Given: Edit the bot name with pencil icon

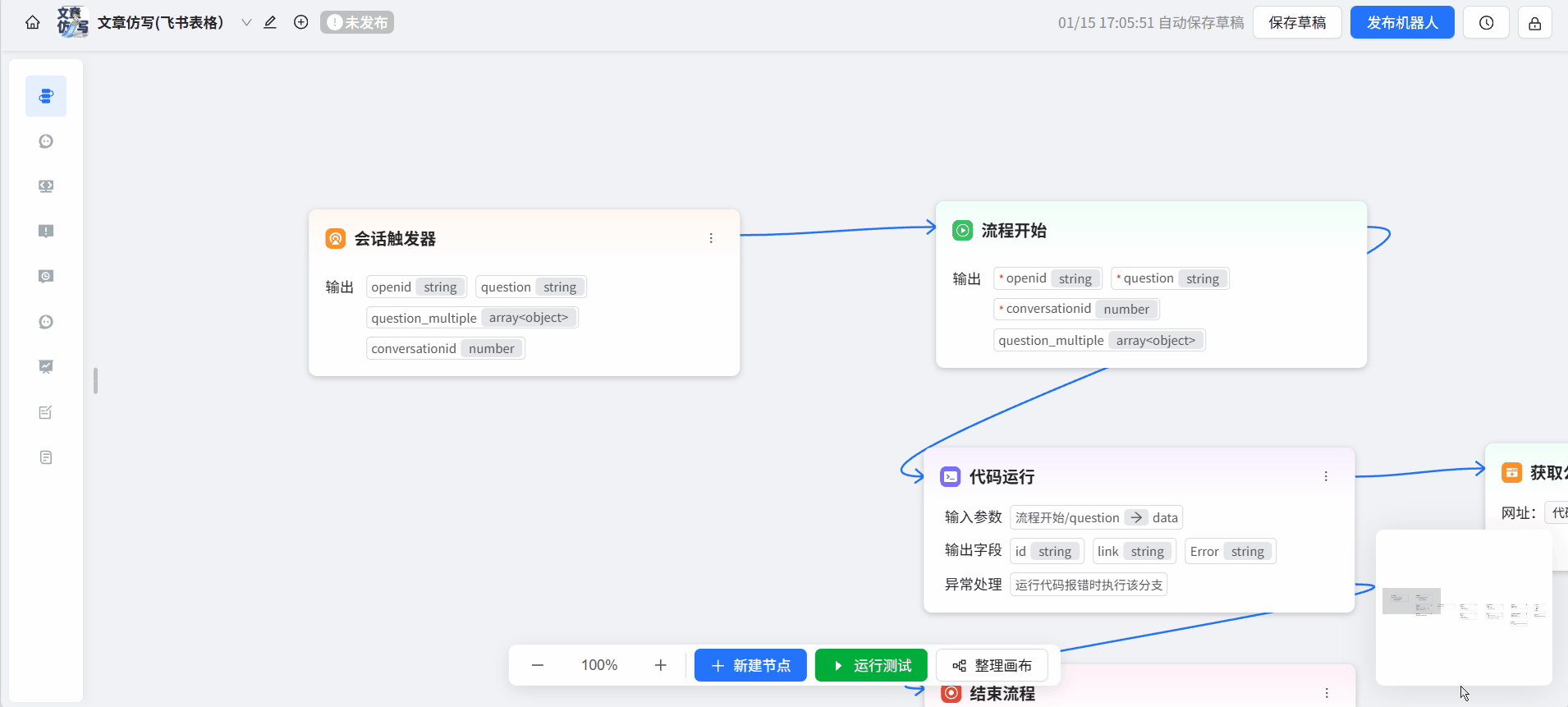Looking at the screenshot, I should tap(270, 22).
